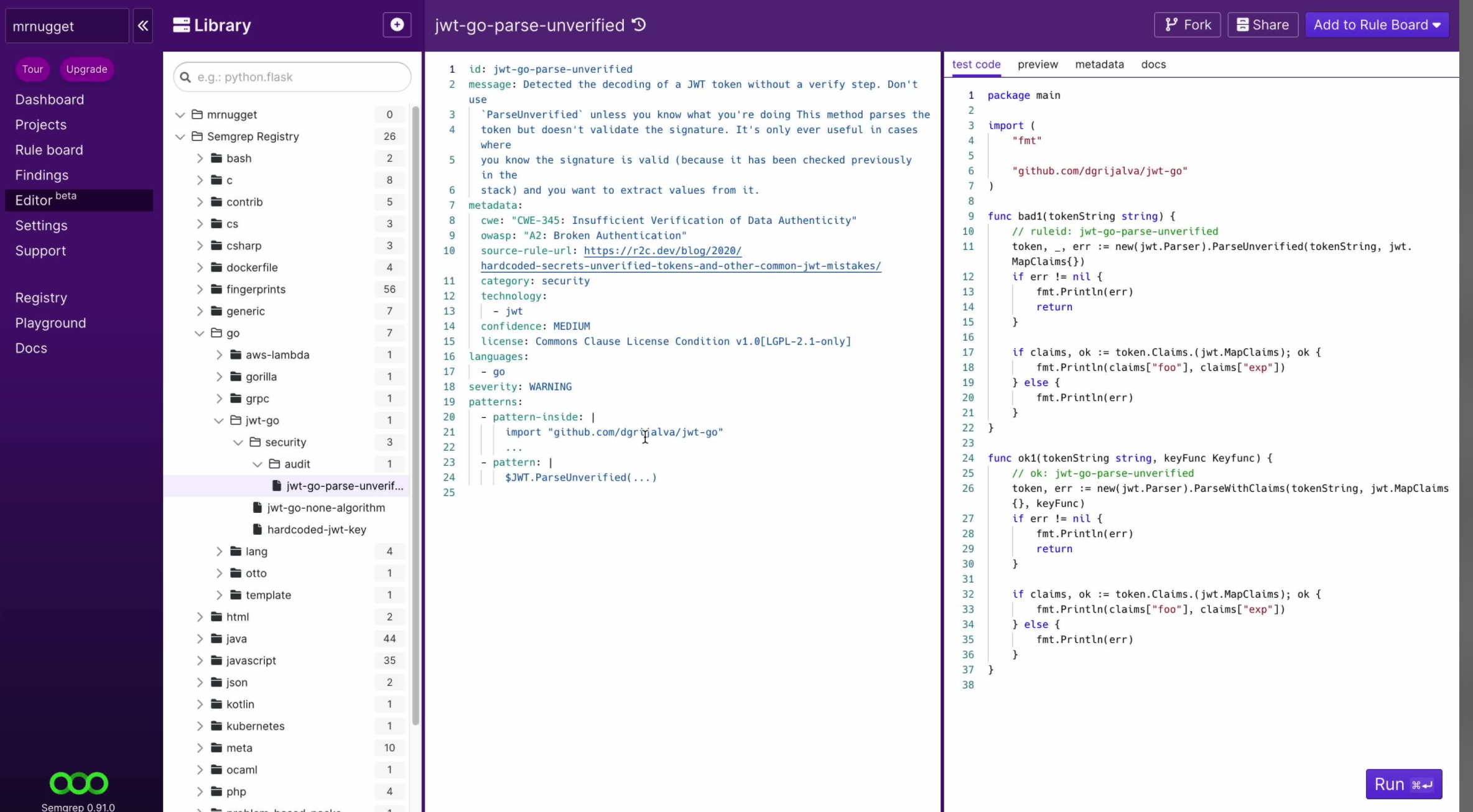Click the add new rule plus icon
1473x812 pixels.
click(397, 25)
